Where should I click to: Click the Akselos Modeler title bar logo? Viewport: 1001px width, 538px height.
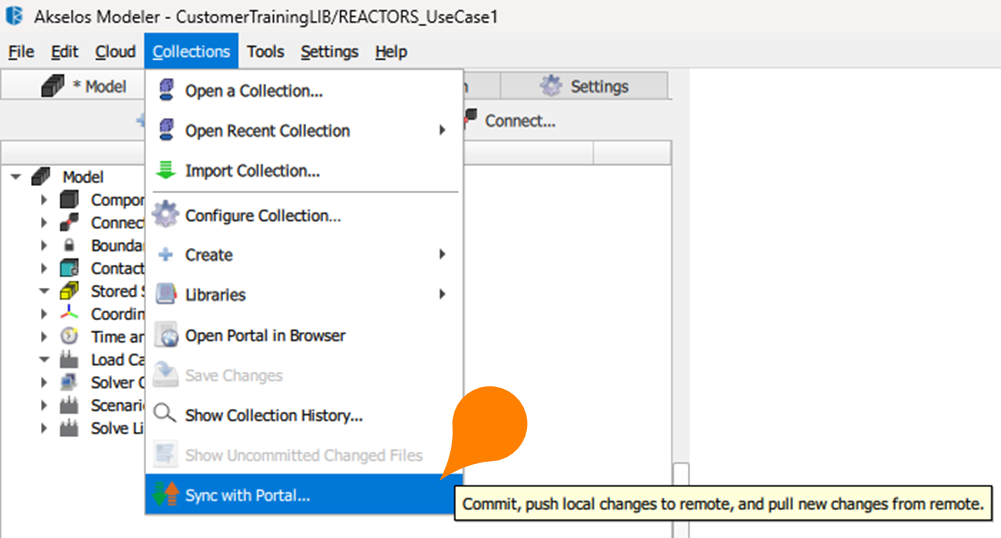tap(14, 15)
